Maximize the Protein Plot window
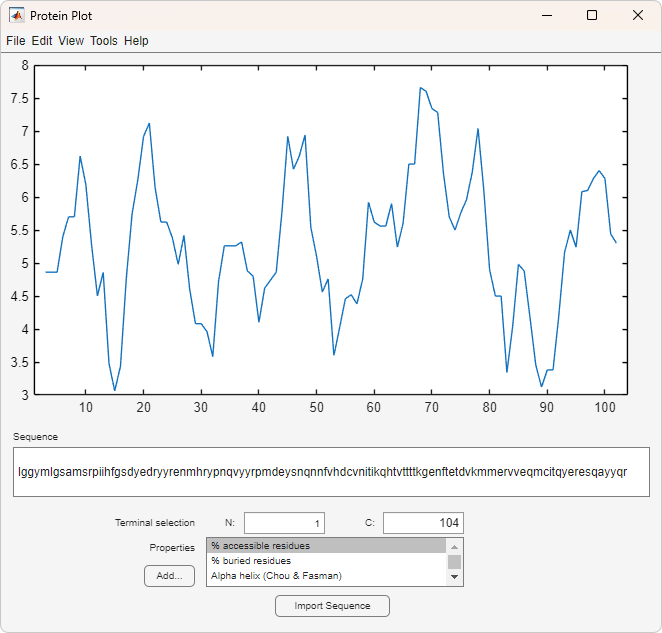The image size is (662, 633). coord(592,16)
